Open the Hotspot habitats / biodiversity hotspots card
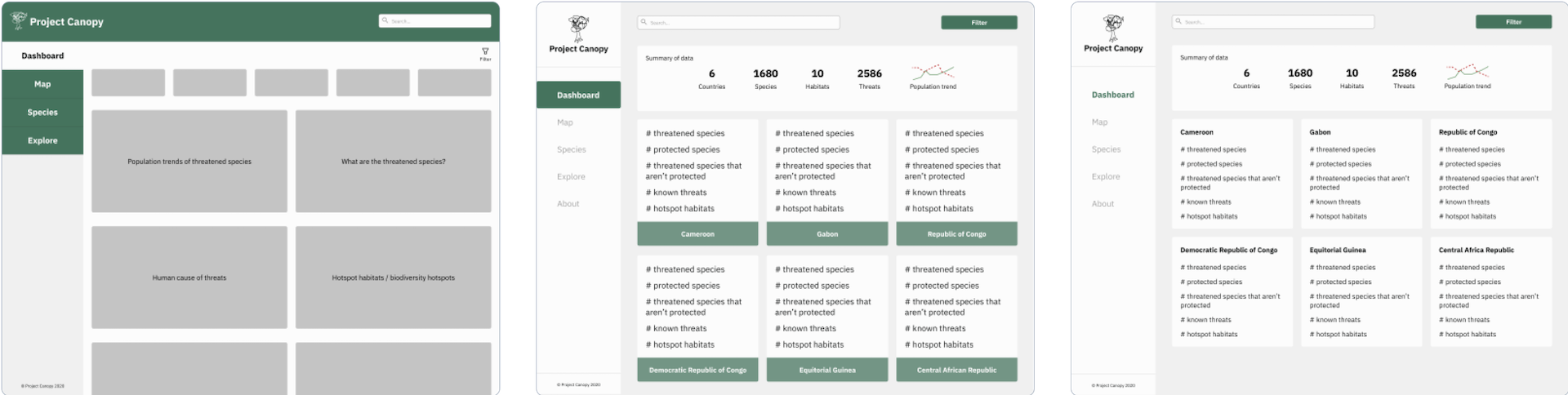 394,277
